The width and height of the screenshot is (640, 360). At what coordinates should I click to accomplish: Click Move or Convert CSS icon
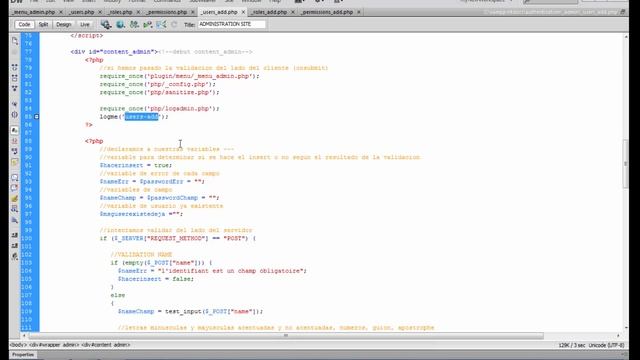click(15, 220)
